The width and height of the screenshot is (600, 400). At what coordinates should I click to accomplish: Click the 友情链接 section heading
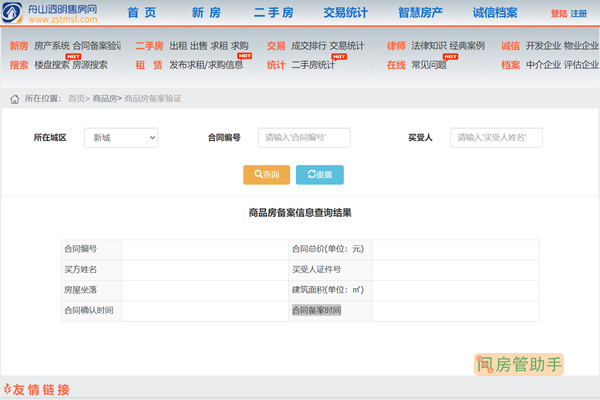[37, 390]
